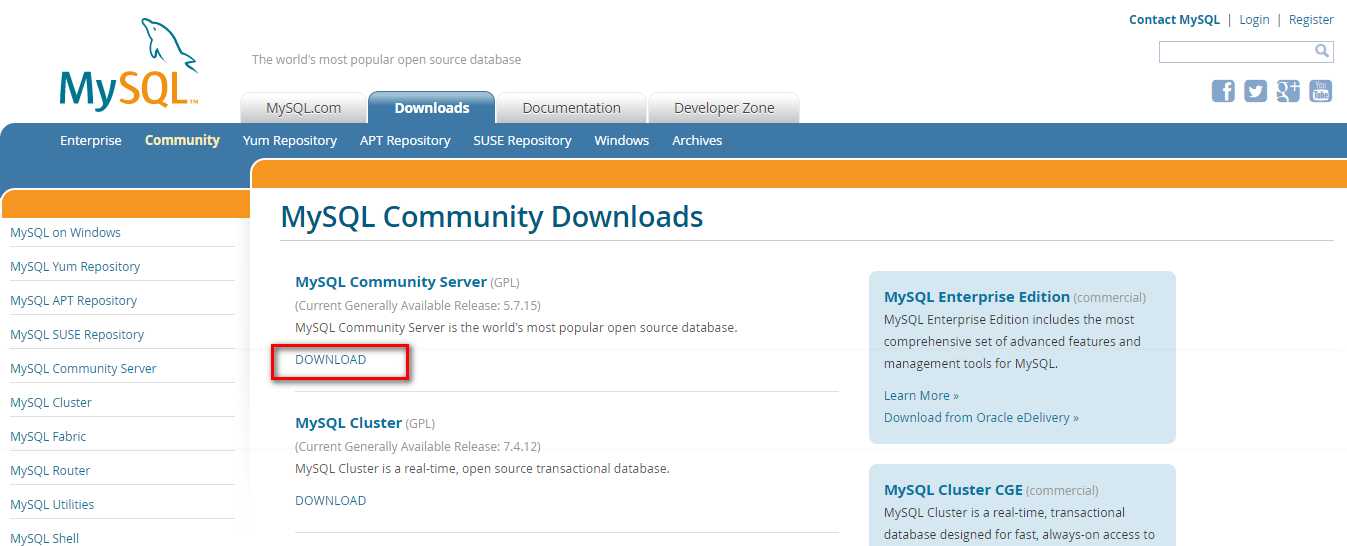This screenshot has height=546, width=1347.
Task: Open MySQL SUSE Repository sidebar link
Action: point(77,335)
